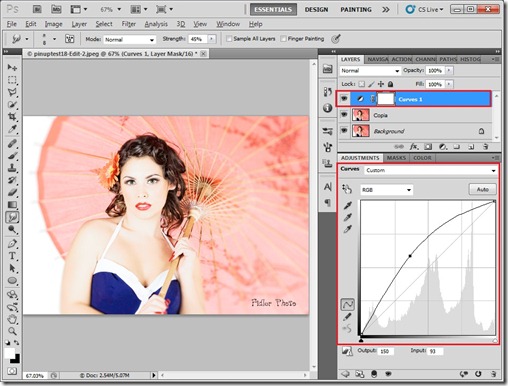Toggle Quick Mask mode
Viewport: 508px width, 386px height.
[x=12, y=371]
